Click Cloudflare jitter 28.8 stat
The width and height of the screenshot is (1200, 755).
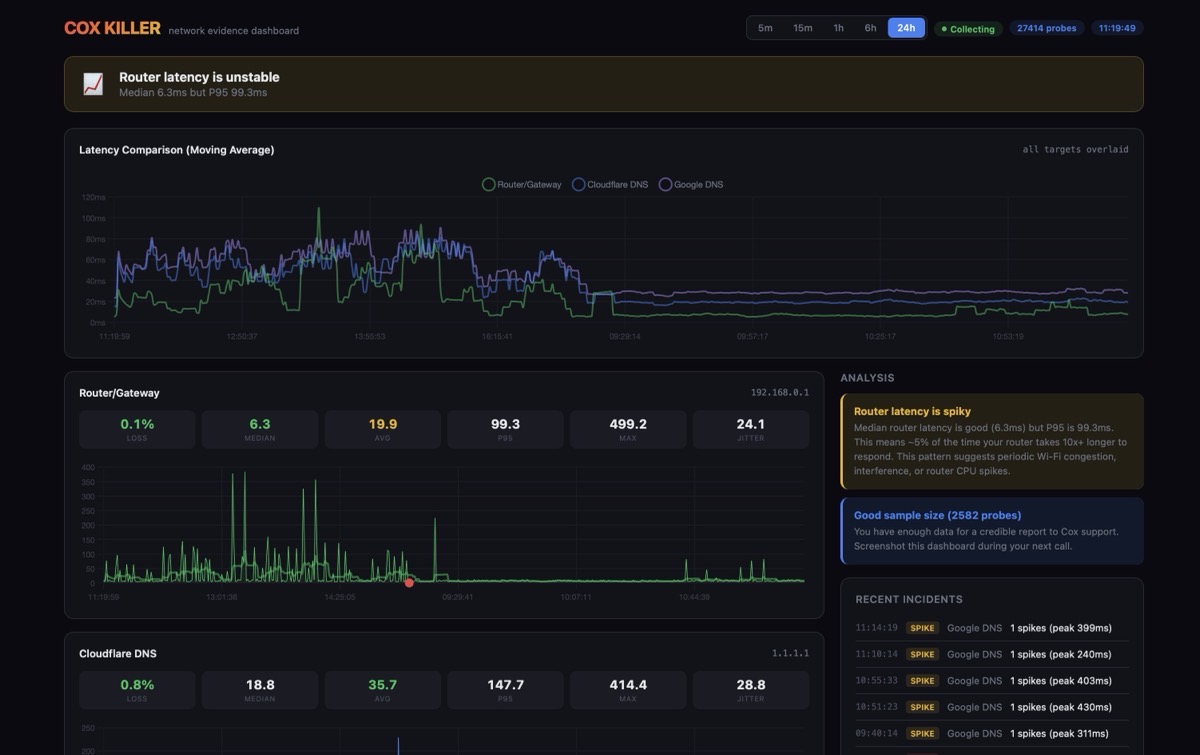tap(751, 690)
